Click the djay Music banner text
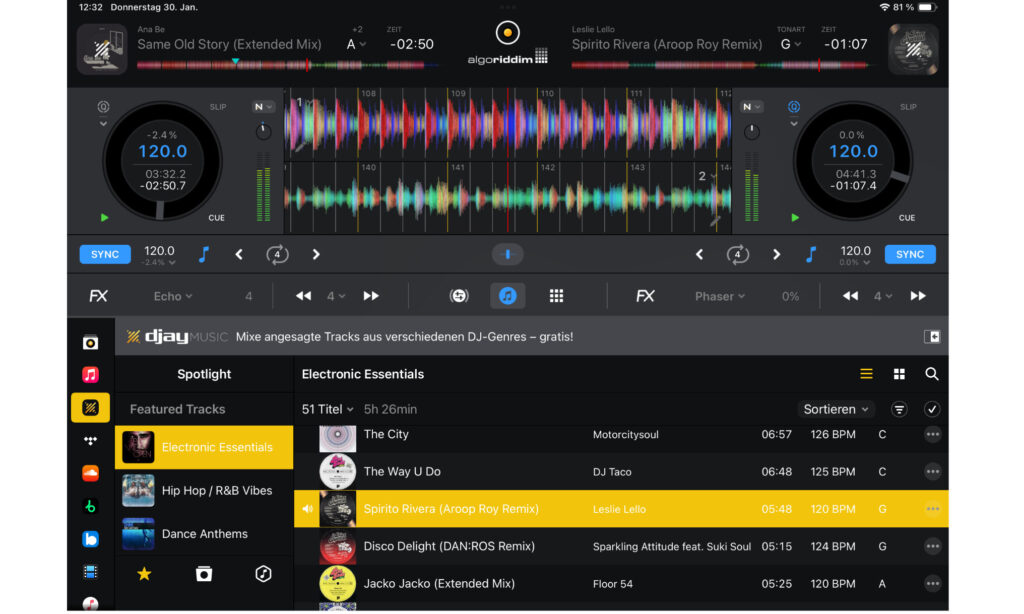Image resolution: width=1024 pixels, height=614 pixels. pyautogui.click(x=404, y=337)
